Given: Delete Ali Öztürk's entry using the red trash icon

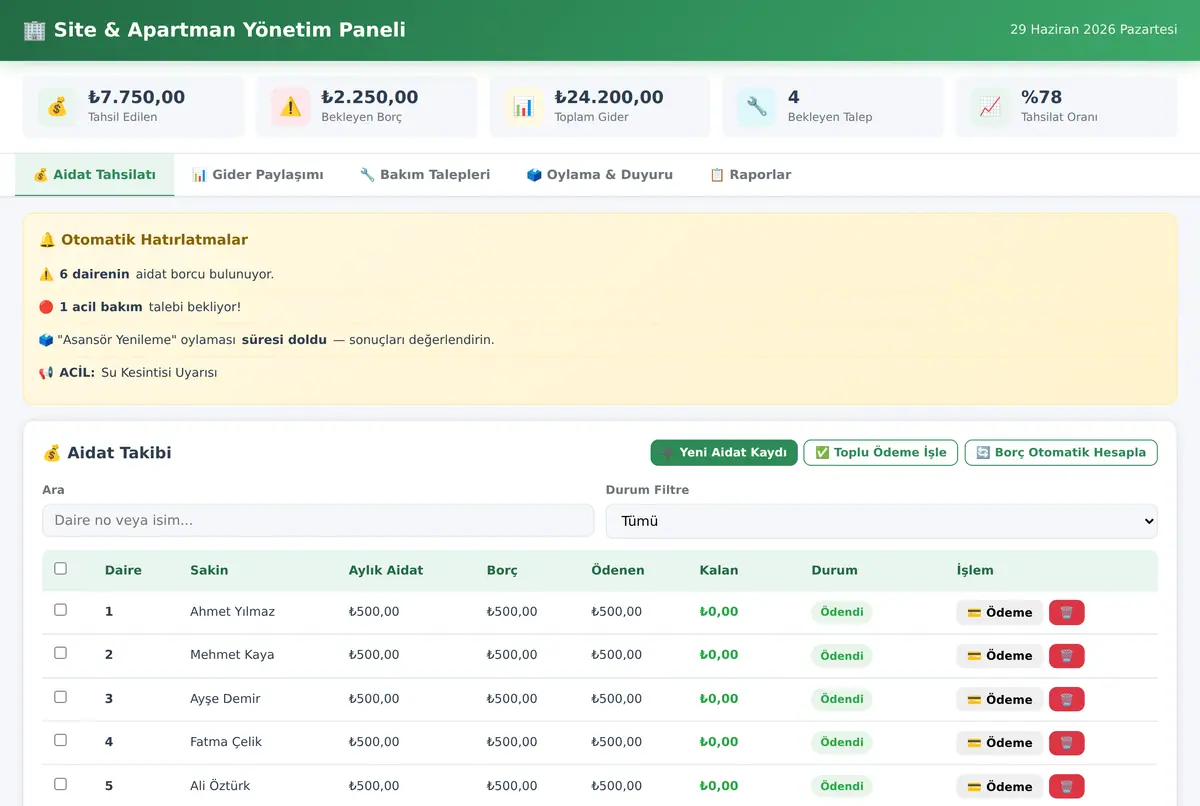Looking at the screenshot, I should coord(1066,786).
